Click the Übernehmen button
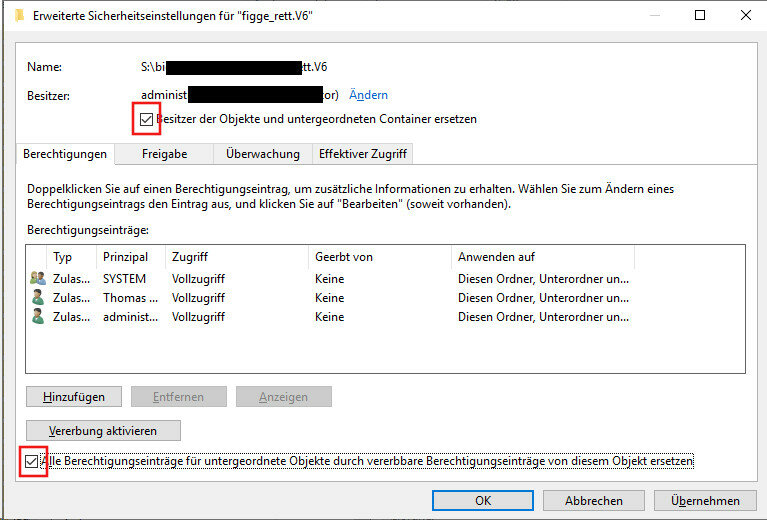This screenshot has height=520, width=767. coord(705,501)
